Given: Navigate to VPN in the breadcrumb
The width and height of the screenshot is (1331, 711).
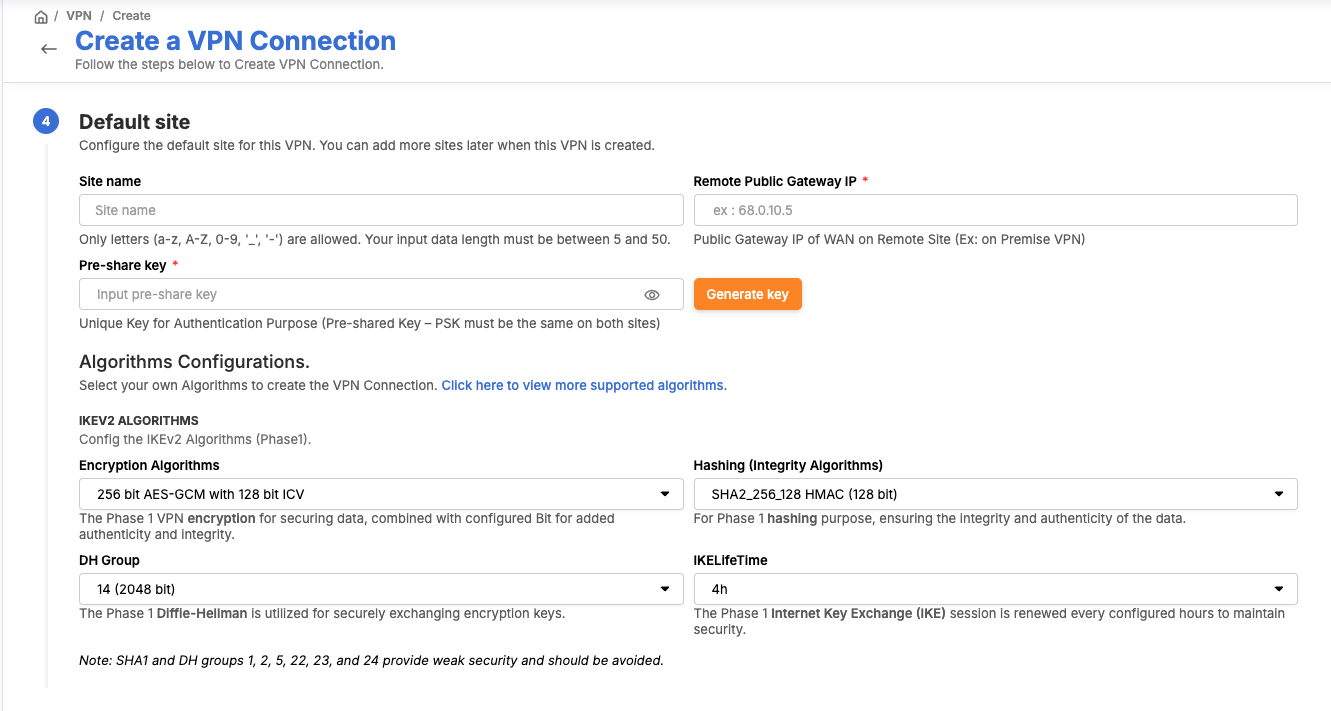Looking at the screenshot, I should 79,16.
